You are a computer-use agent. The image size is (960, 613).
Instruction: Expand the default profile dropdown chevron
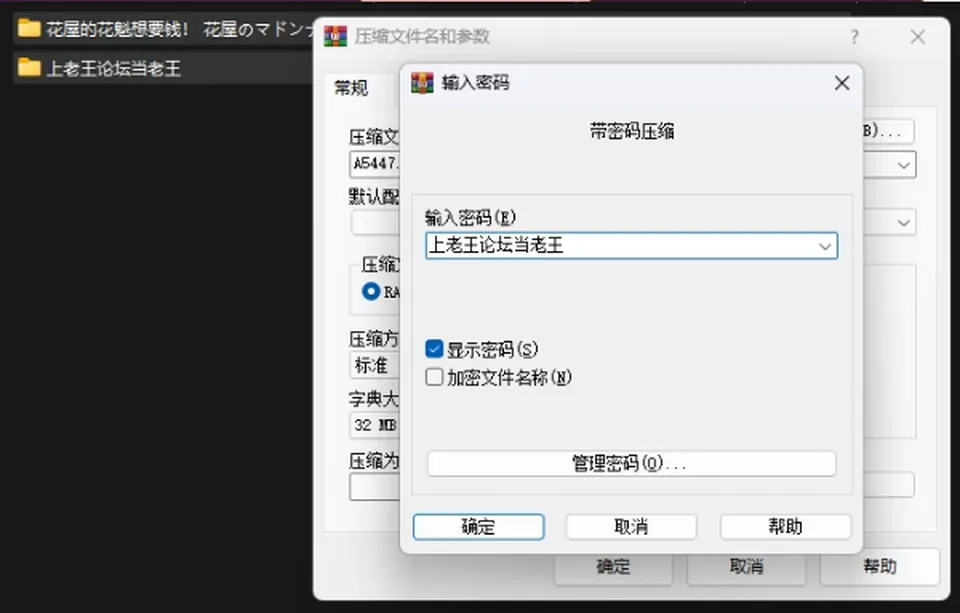[903, 222]
